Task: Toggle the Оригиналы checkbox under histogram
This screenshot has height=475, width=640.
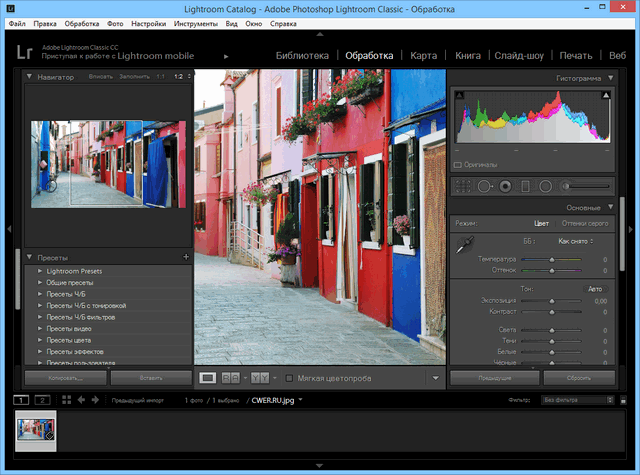Action: (x=458, y=164)
